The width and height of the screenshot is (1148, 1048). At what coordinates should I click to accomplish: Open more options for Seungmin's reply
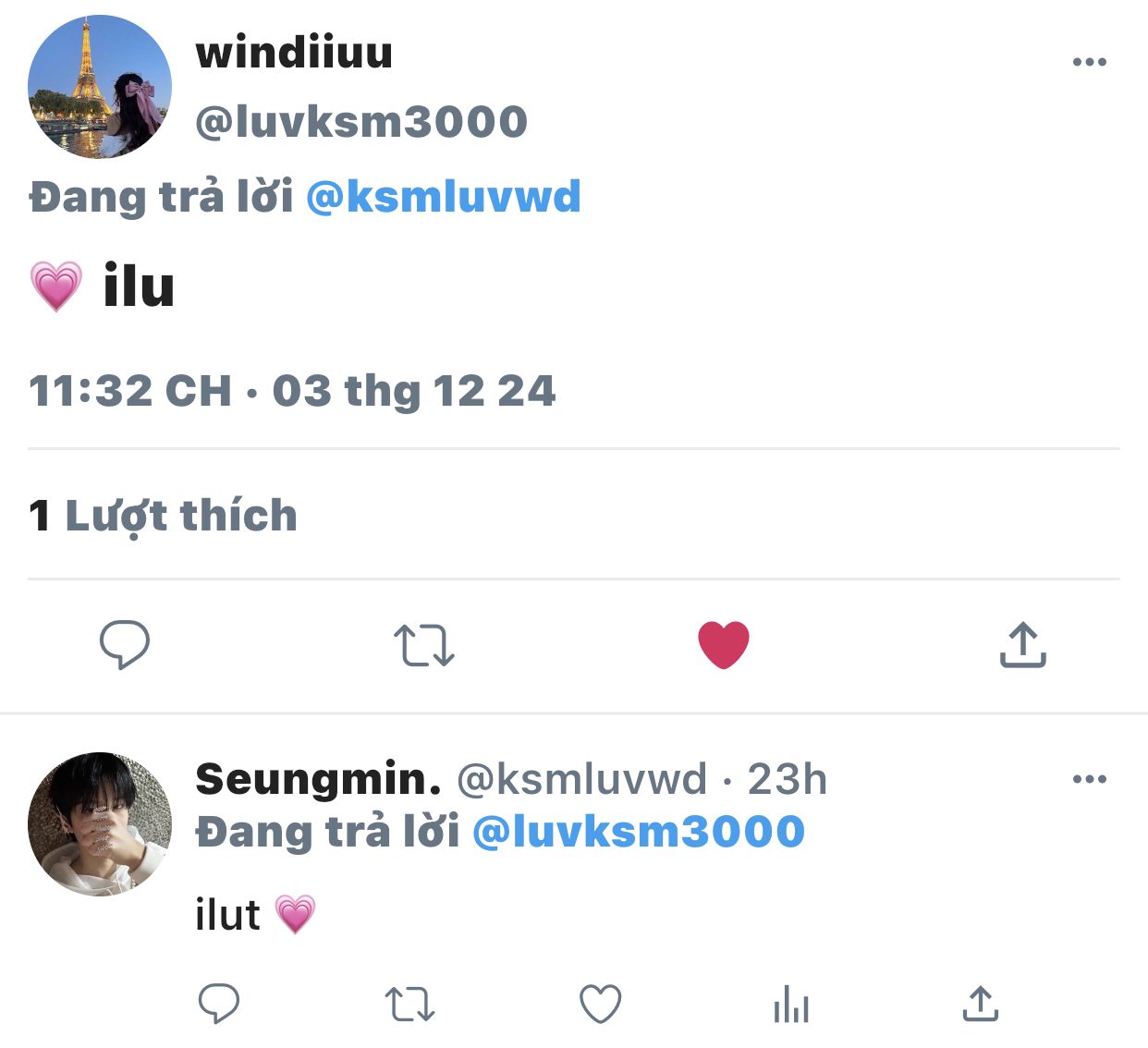click(x=1090, y=779)
